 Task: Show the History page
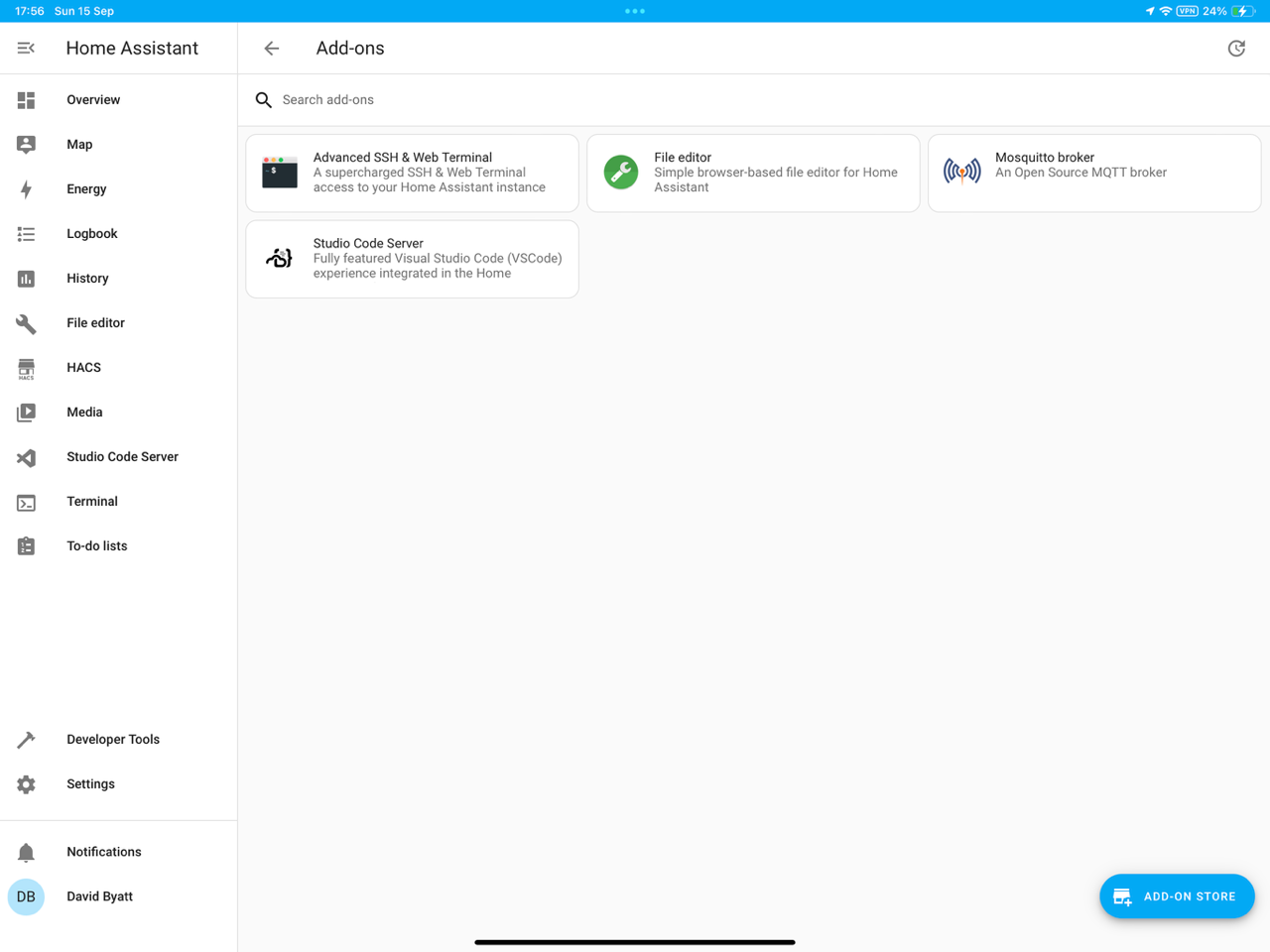[119, 279]
